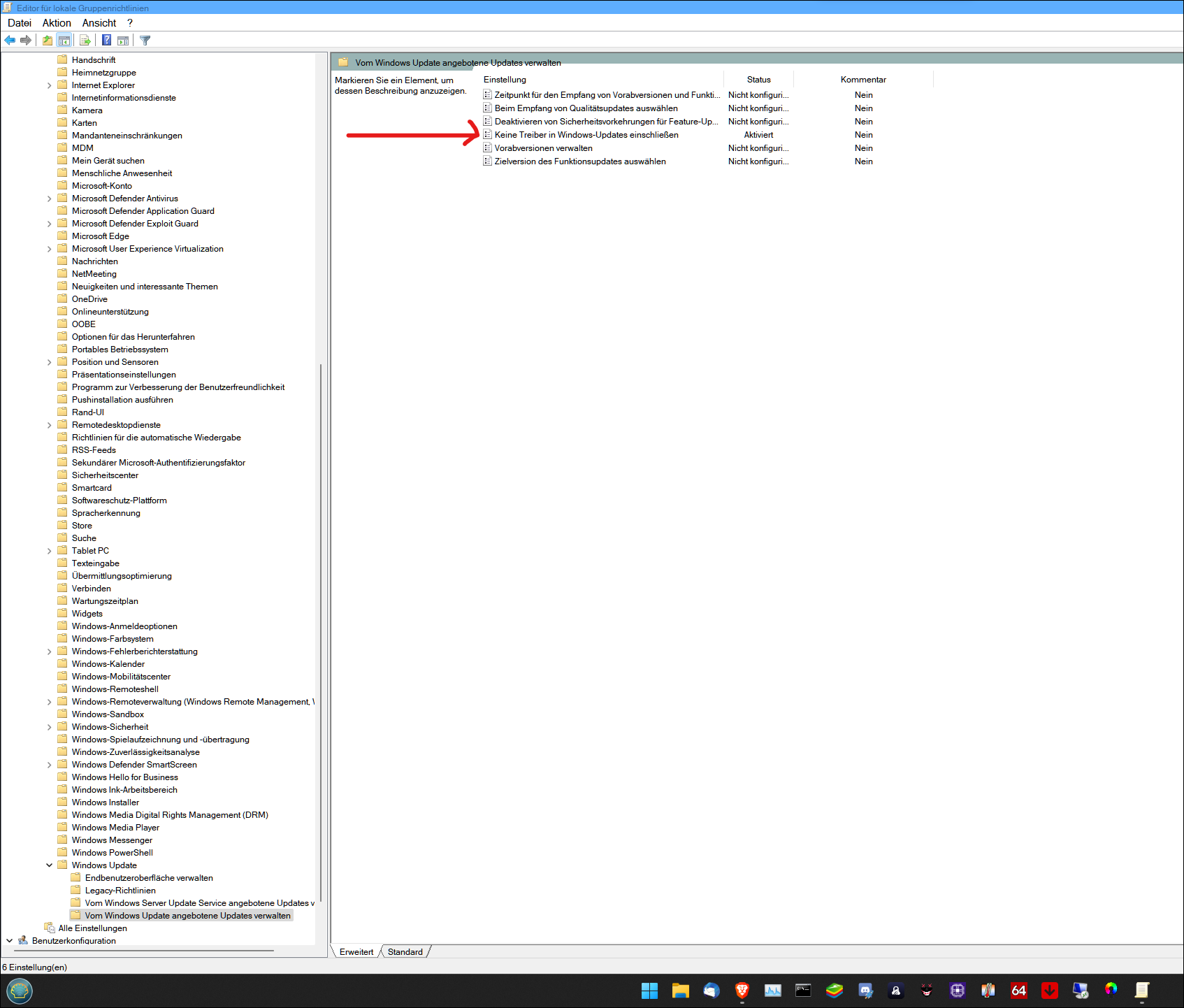Toggle the action pane toolbar icon
The height and width of the screenshot is (1008, 1184).
(123, 41)
